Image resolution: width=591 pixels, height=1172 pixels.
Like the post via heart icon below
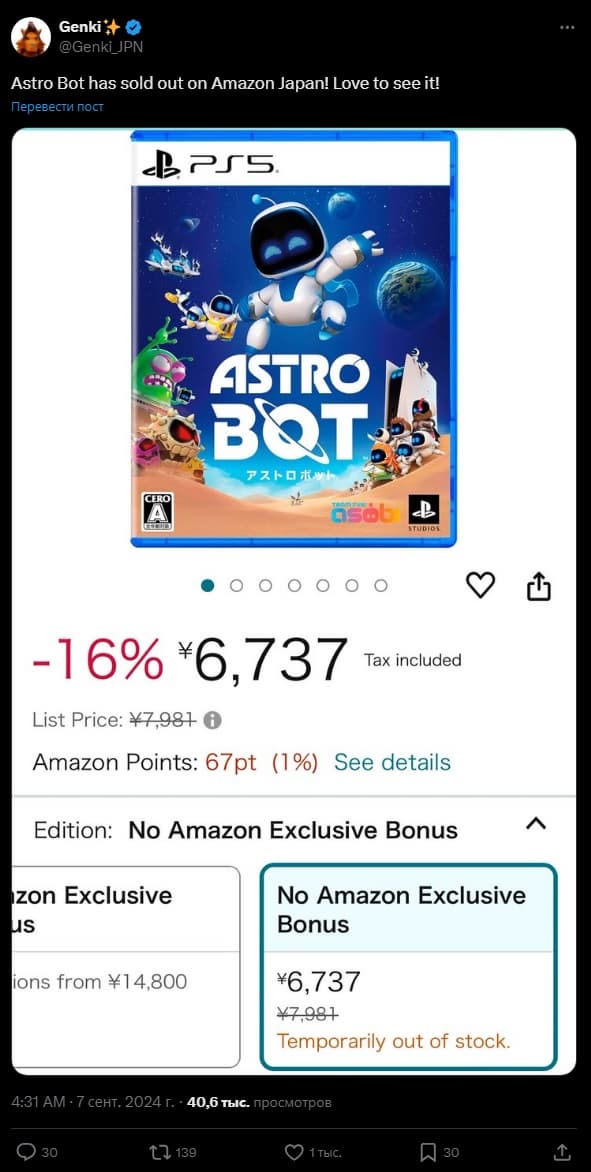coord(294,1151)
